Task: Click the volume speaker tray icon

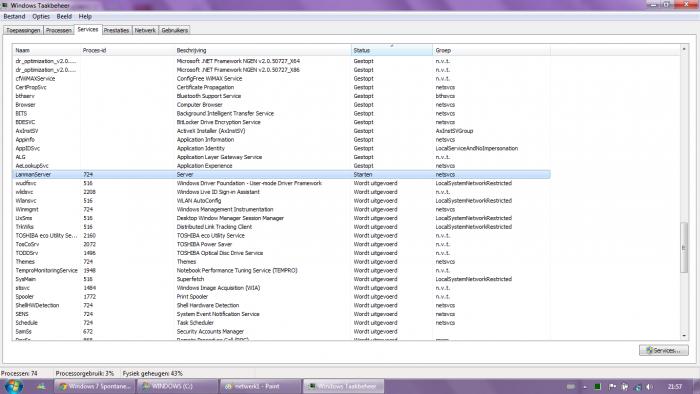Action: (649, 387)
